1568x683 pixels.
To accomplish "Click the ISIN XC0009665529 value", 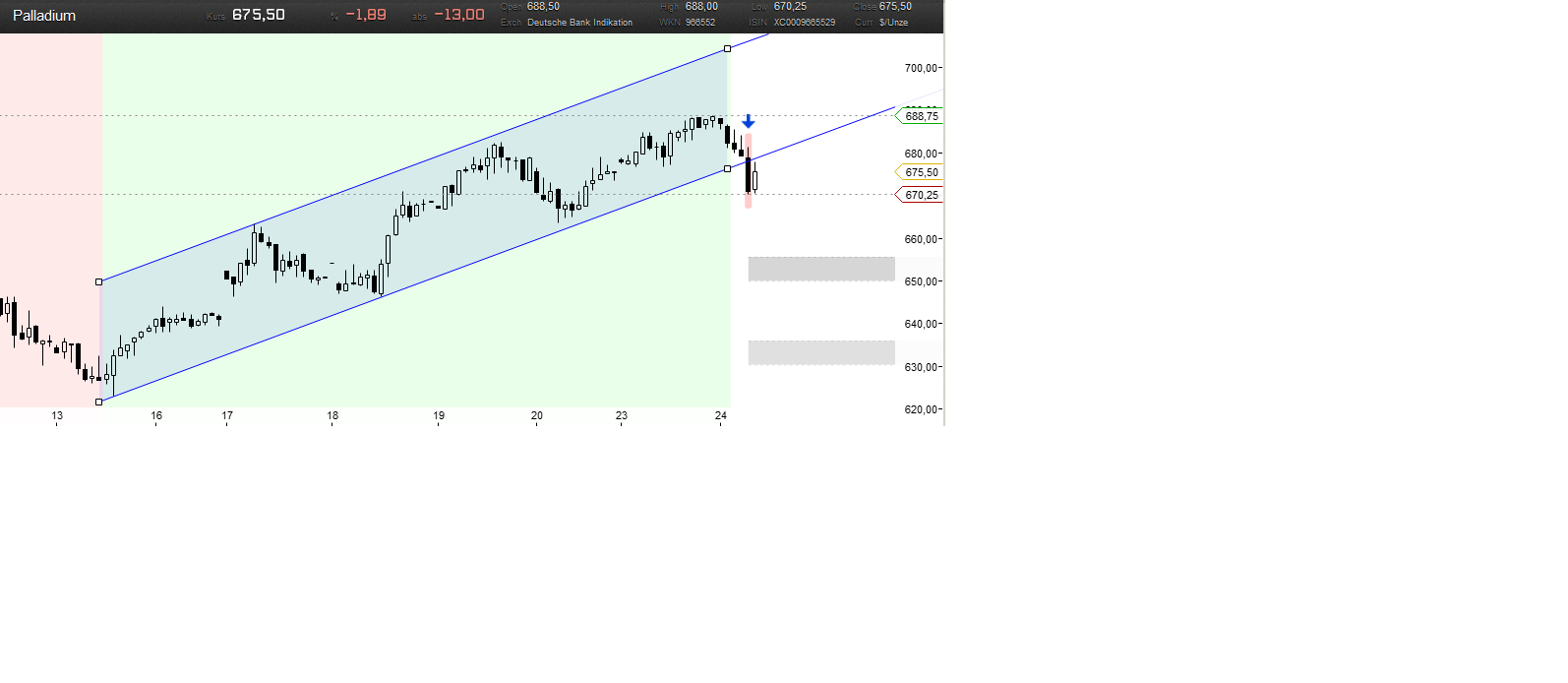I will (804, 23).
